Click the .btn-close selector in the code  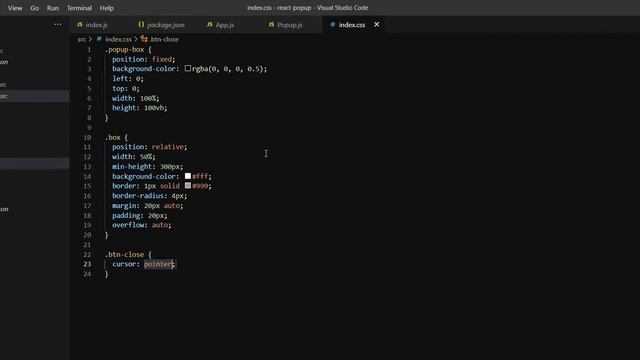[x=124, y=254]
